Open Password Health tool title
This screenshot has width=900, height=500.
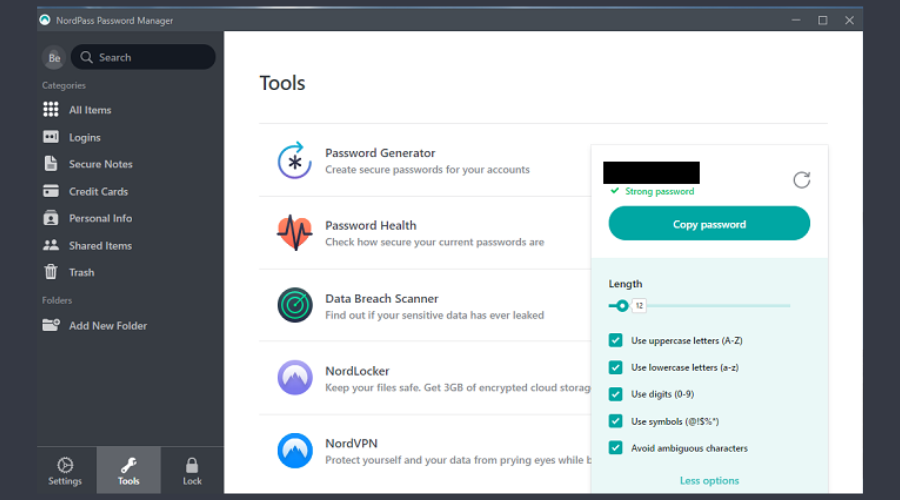371,225
